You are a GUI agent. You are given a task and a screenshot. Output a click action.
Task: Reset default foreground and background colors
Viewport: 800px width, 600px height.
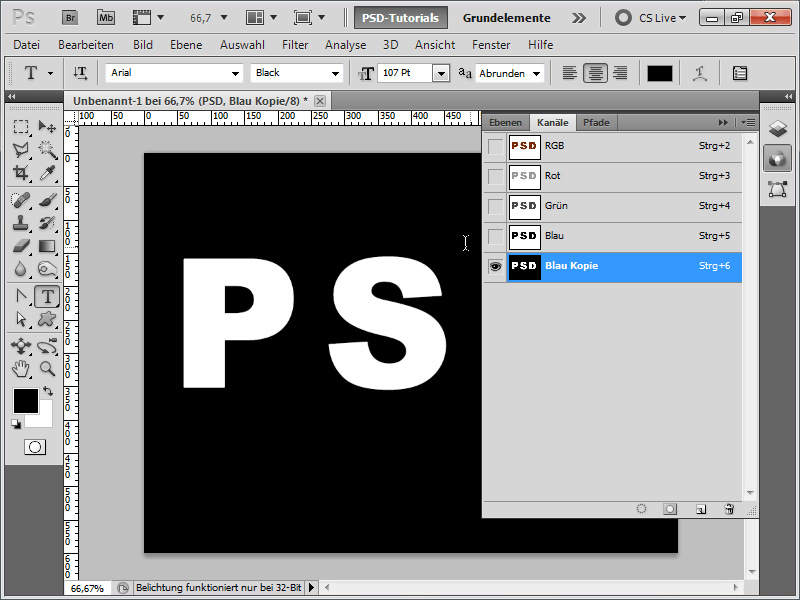(16, 424)
